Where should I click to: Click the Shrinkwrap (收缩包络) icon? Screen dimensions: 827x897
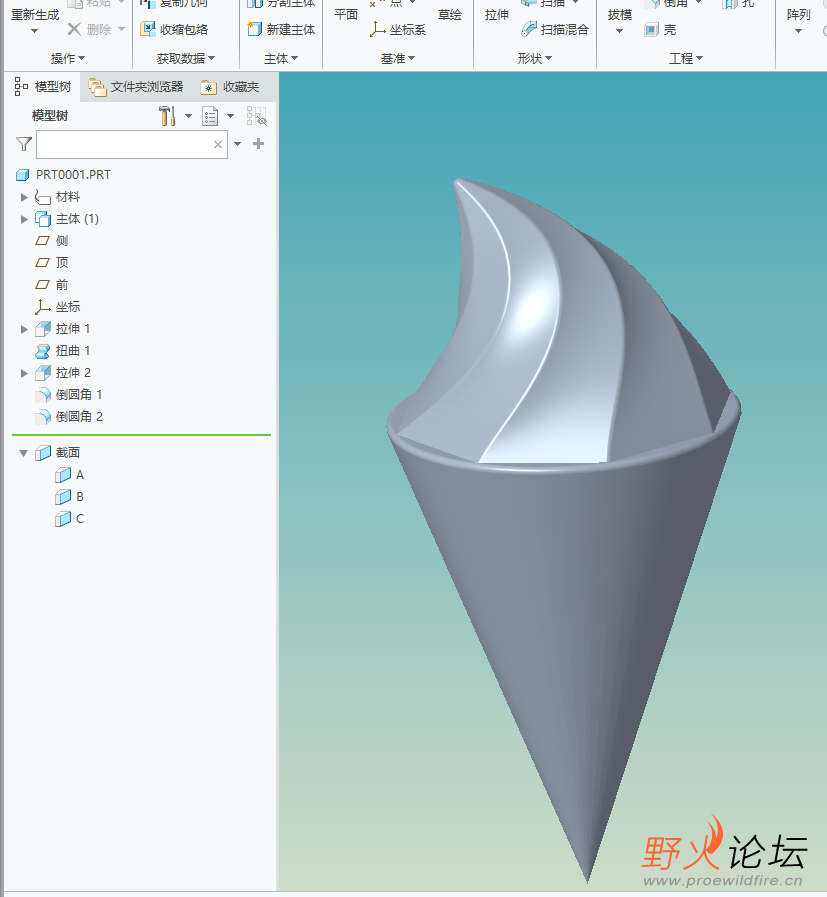148,29
